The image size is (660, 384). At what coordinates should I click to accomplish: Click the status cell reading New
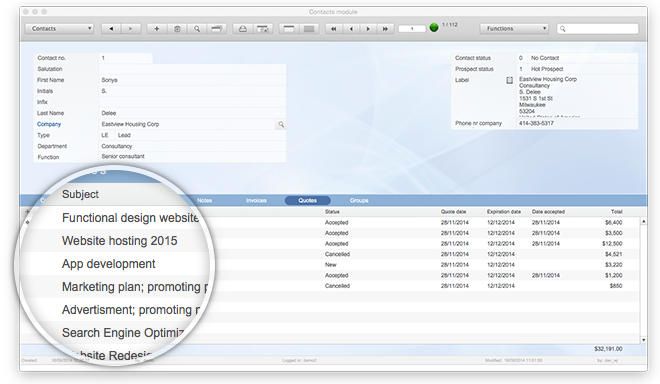[x=330, y=265]
